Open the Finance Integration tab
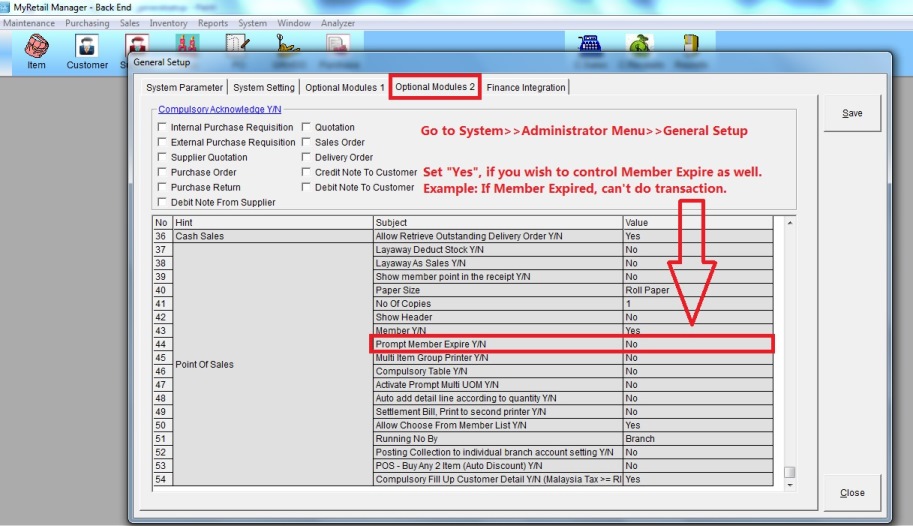913x526 pixels. (x=526, y=88)
